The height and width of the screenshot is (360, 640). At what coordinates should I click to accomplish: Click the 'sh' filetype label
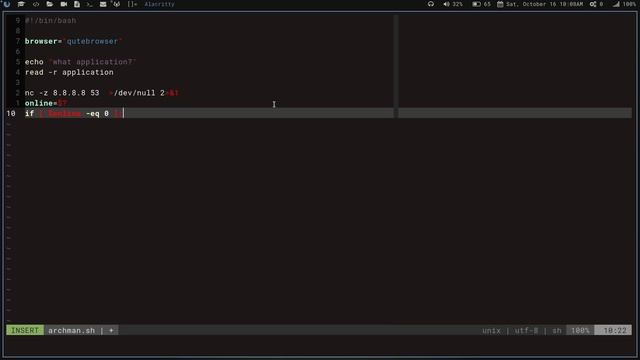point(557,330)
